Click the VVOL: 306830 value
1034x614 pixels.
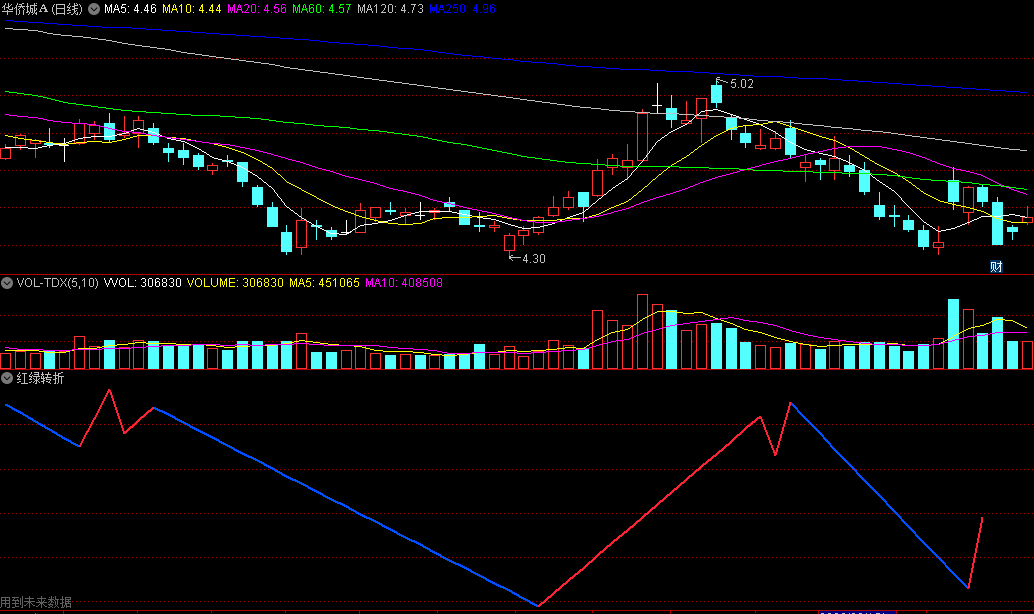click(x=142, y=283)
